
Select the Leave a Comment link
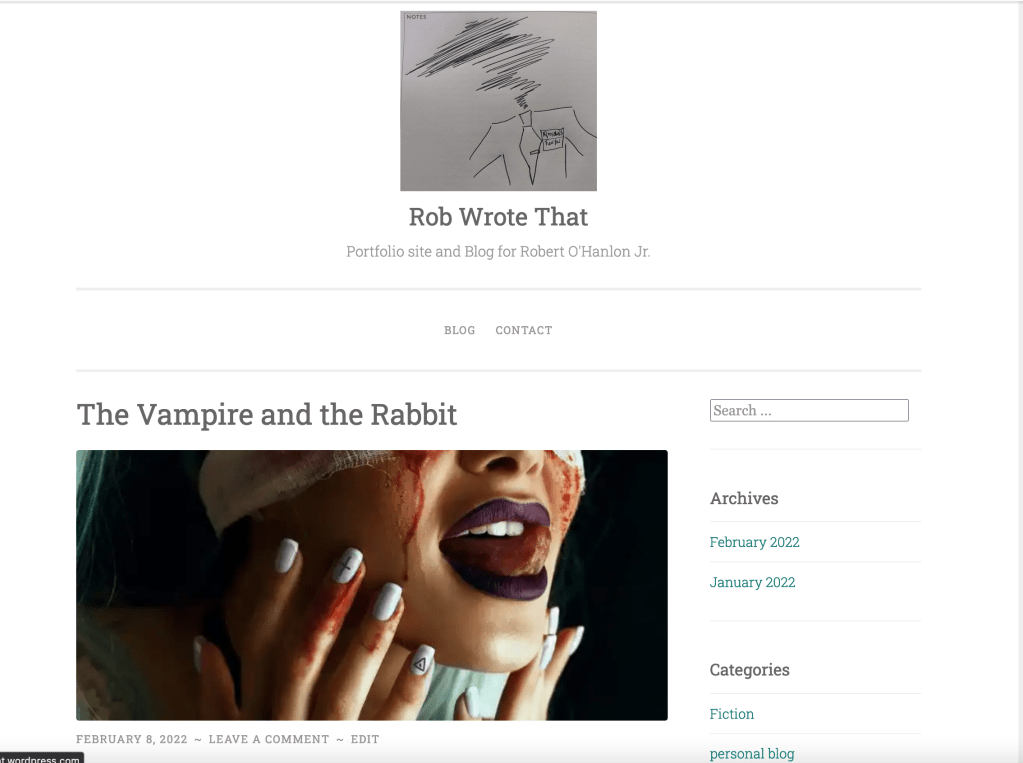coord(269,740)
